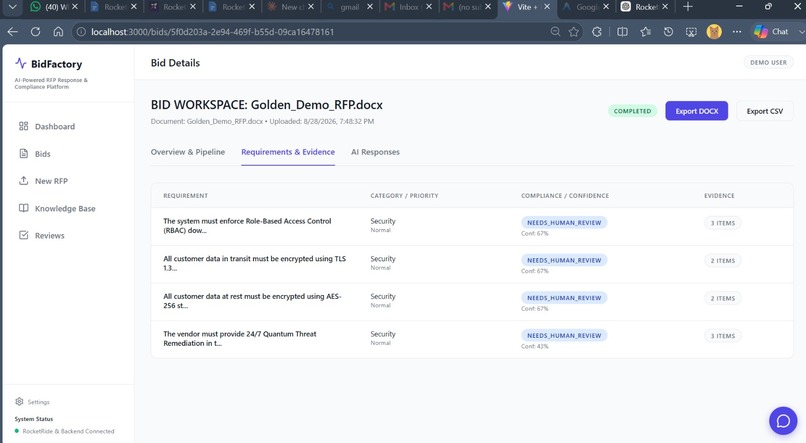The image size is (806, 443).
Task: Click the BidFactory logo
Action: pyautogui.click(x=49, y=64)
